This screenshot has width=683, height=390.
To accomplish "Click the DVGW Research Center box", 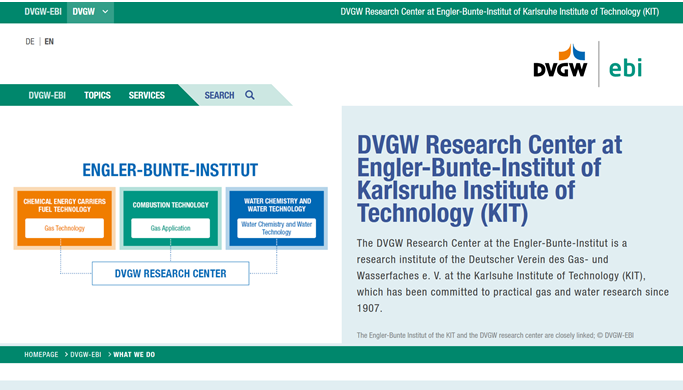I will [x=170, y=273].
